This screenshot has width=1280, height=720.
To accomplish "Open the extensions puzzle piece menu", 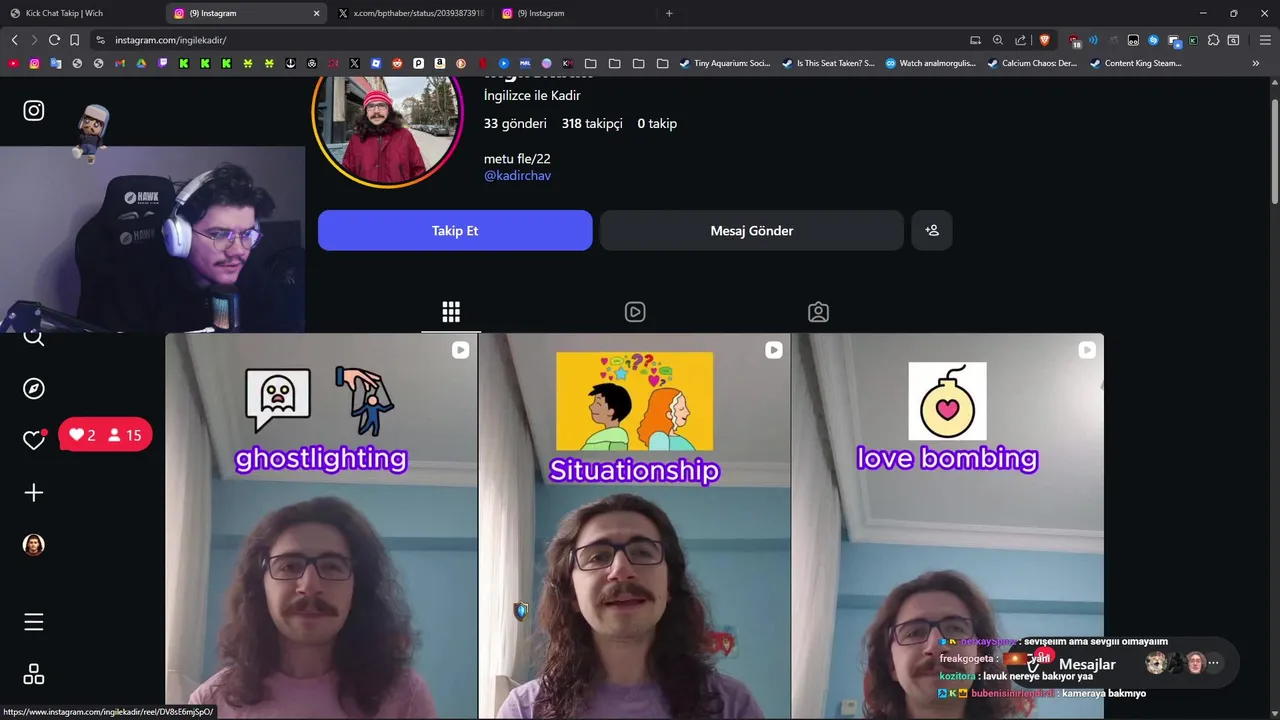I will [1213, 40].
